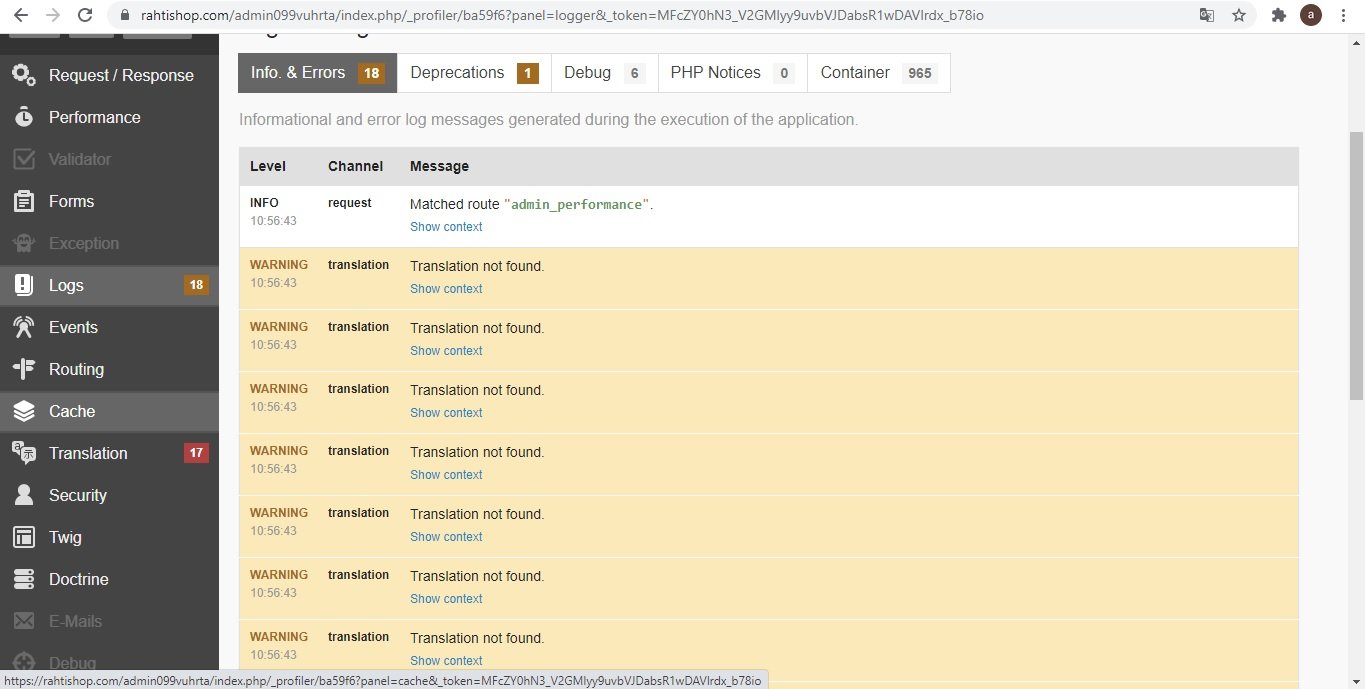Image resolution: width=1365 pixels, height=689 pixels.
Task: Open the Extensions puzzle icon
Action: (1278, 15)
